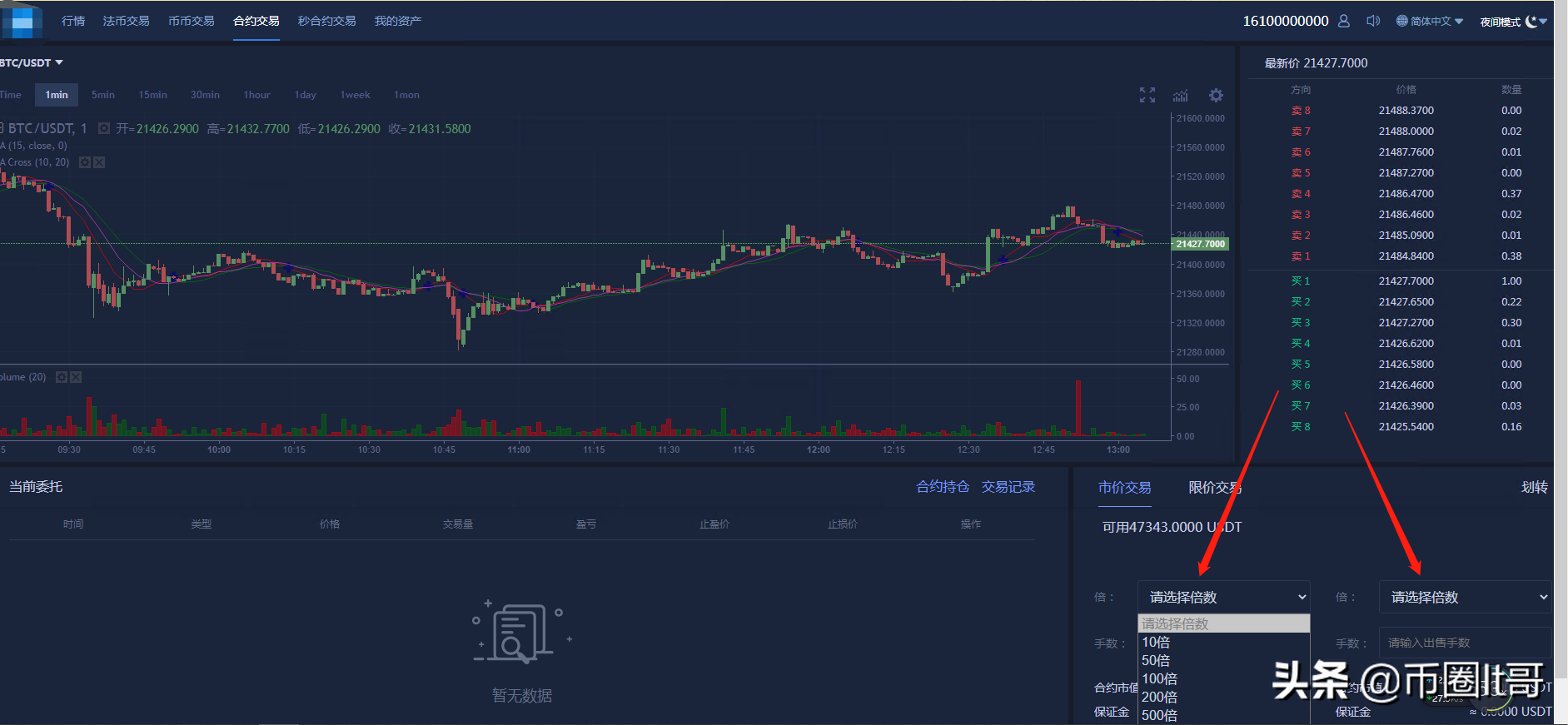The width and height of the screenshot is (1568, 725).
Task: Remove the MA Cross indicator
Action: click(x=99, y=162)
